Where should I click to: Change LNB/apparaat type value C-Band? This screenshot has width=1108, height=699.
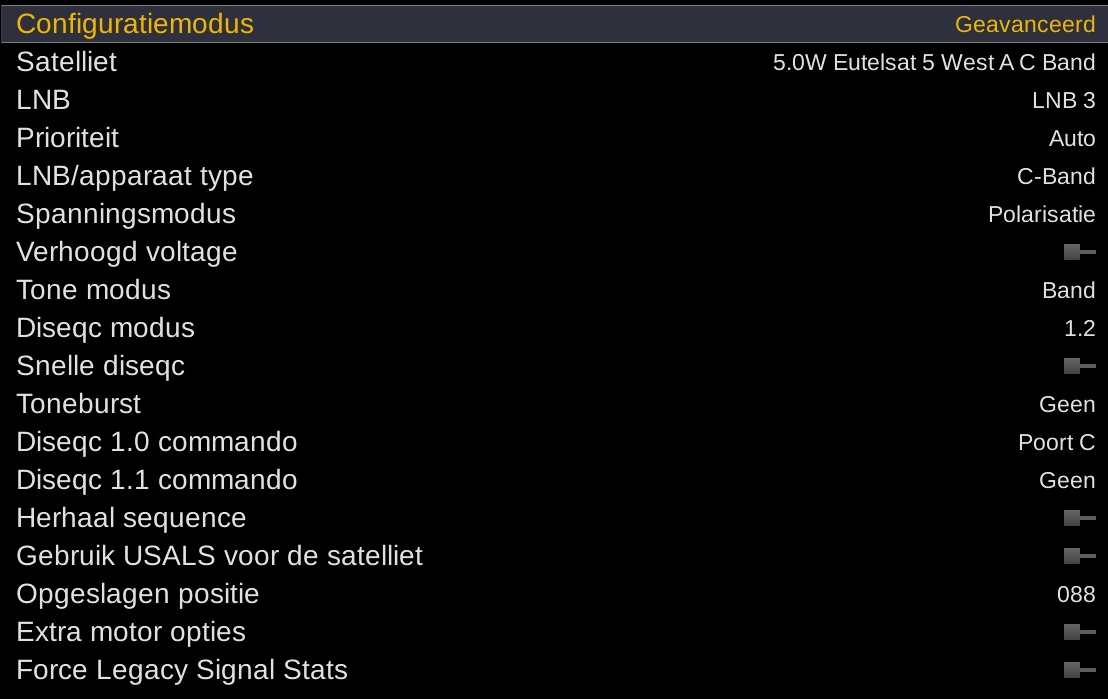(x=1056, y=176)
